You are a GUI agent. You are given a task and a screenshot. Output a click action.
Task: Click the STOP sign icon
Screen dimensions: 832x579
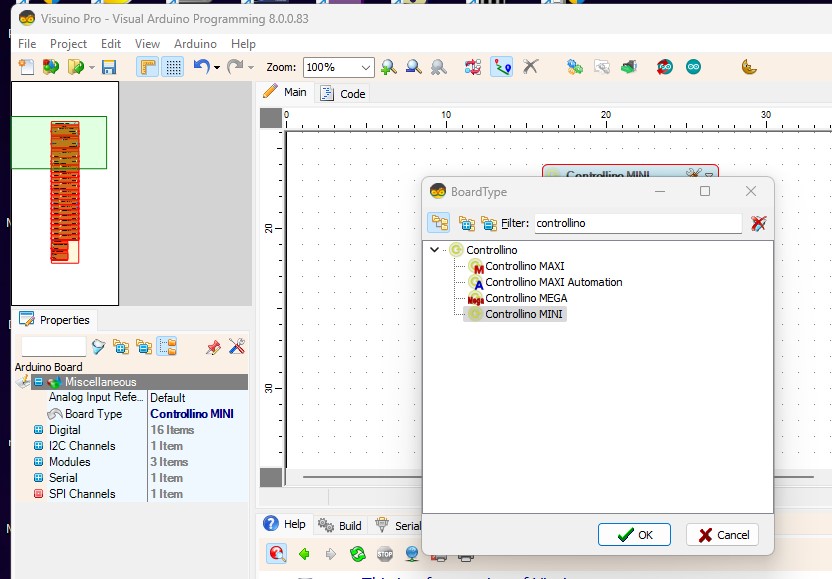(385, 554)
